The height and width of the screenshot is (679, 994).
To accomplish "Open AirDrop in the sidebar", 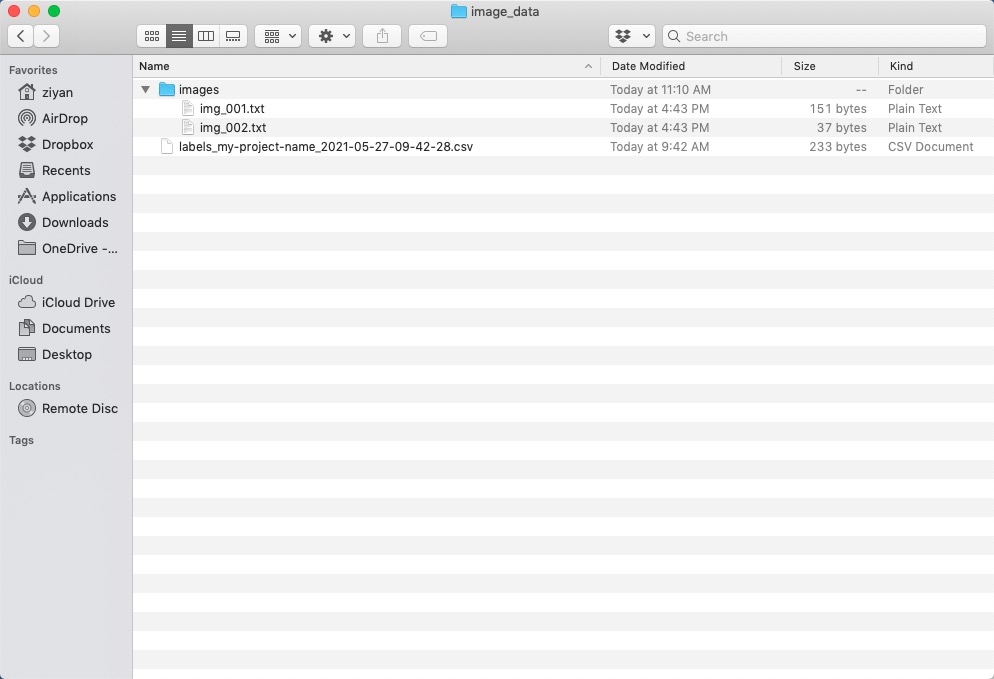I will [64, 118].
